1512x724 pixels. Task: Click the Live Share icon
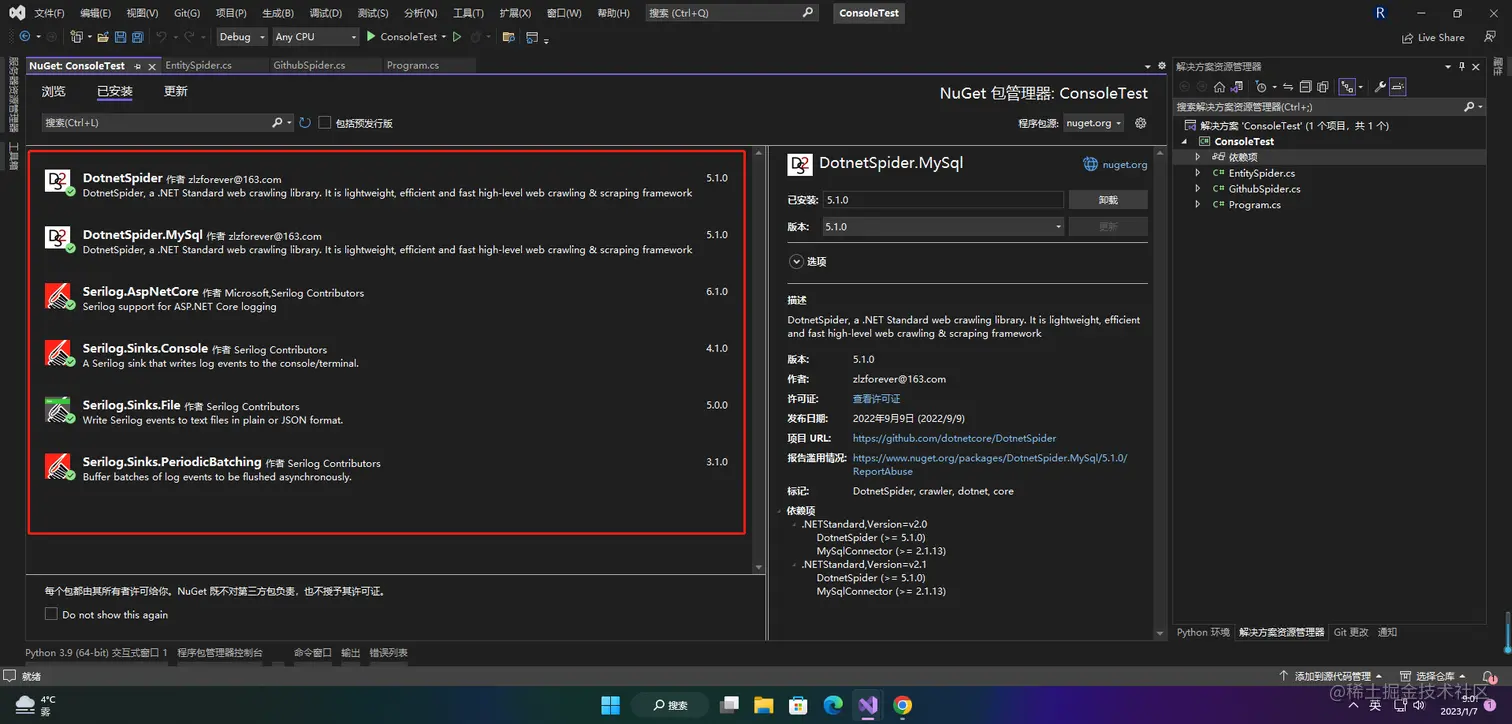point(1408,38)
